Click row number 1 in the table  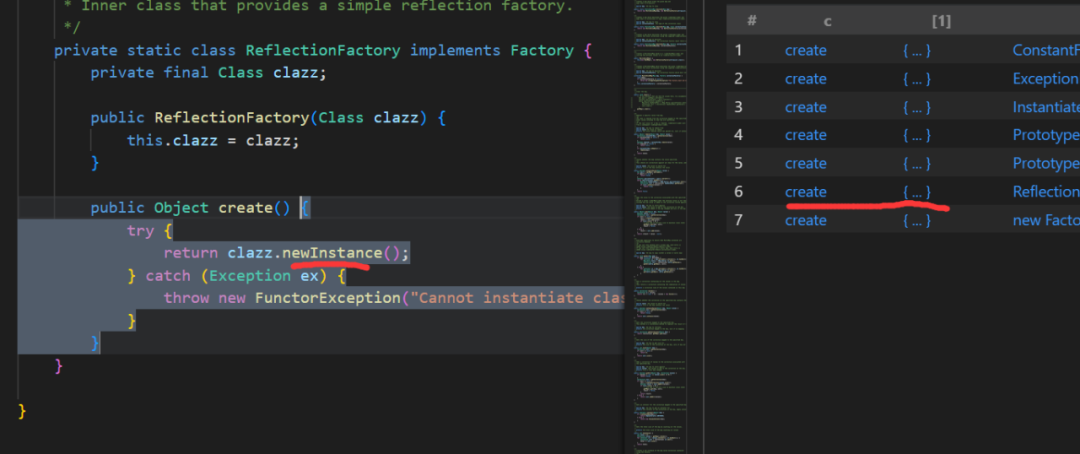(738, 50)
